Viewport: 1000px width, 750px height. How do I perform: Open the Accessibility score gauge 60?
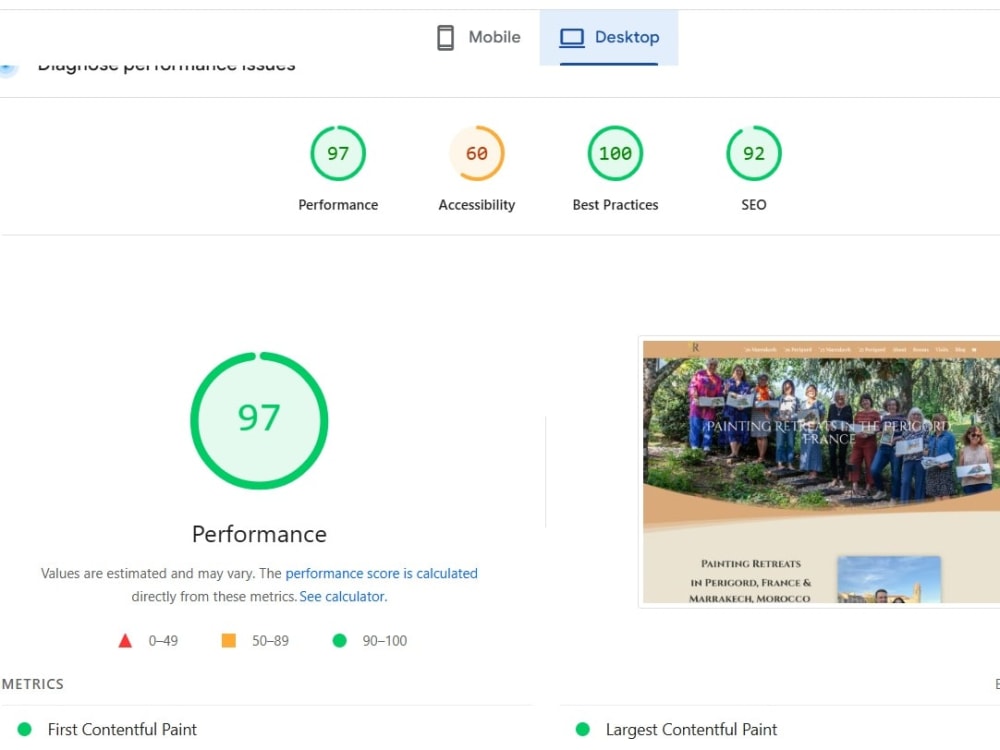[x=476, y=153]
